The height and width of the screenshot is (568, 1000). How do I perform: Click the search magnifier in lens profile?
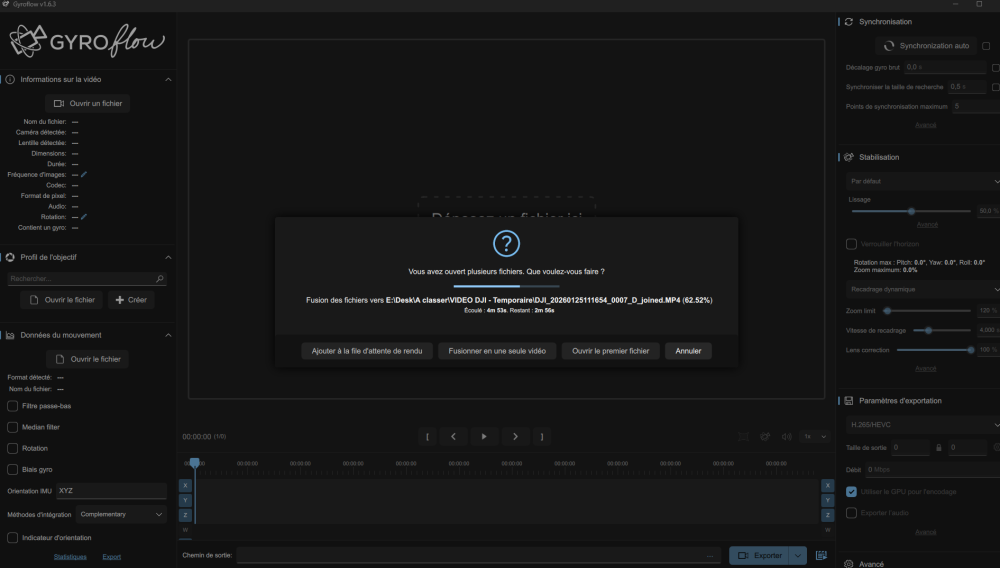click(160, 279)
